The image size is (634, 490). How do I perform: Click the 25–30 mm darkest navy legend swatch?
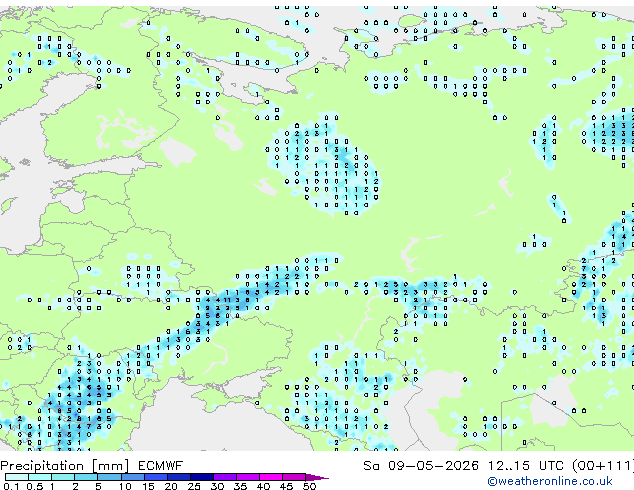pyautogui.click(x=202, y=477)
